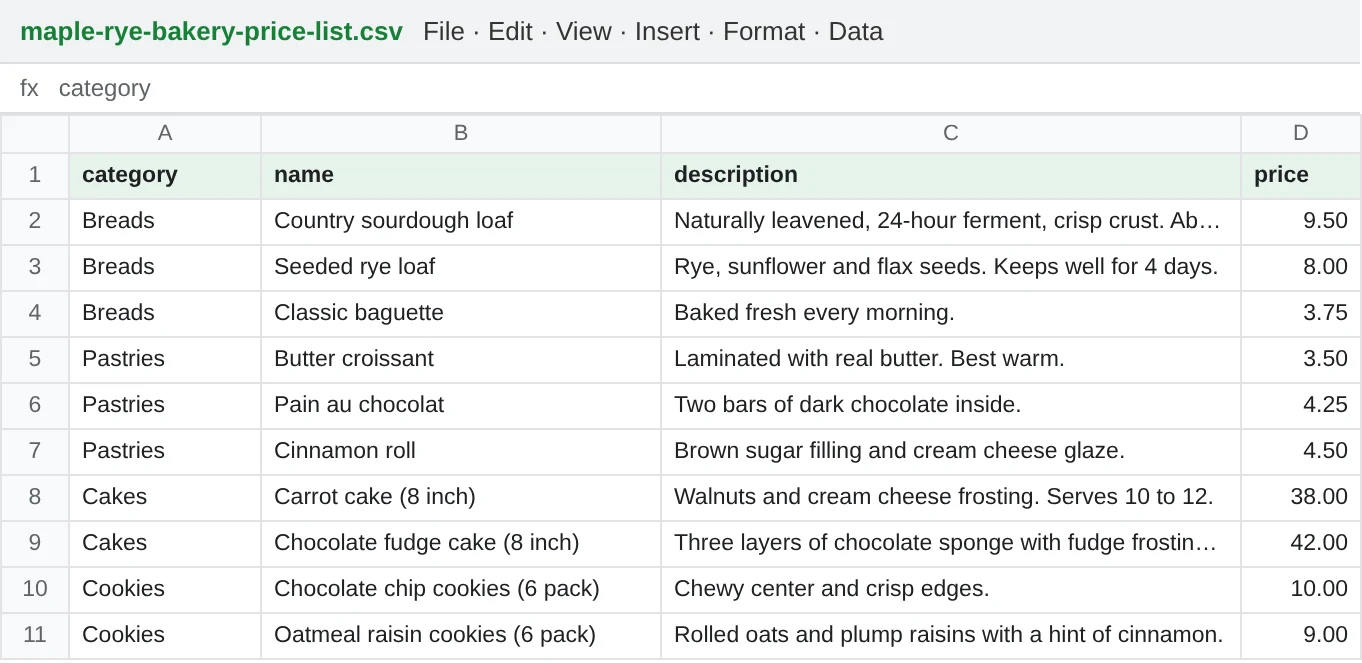The width and height of the screenshot is (1362, 663).
Task: Select description 'Two bars of dark chocolate inside.'
Action: pyautogui.click(x=951, y=405)
